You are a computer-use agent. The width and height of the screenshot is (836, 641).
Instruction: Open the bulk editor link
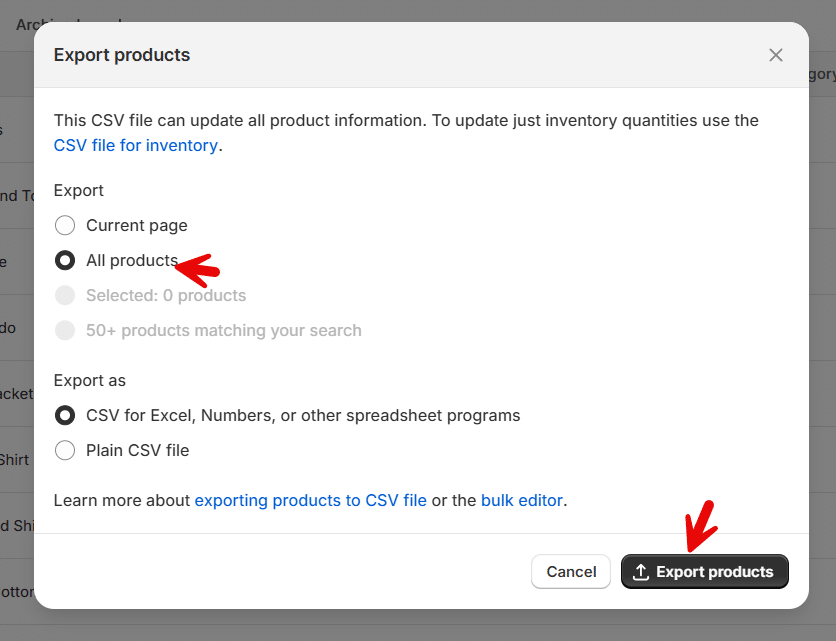[x=522, y=500]
